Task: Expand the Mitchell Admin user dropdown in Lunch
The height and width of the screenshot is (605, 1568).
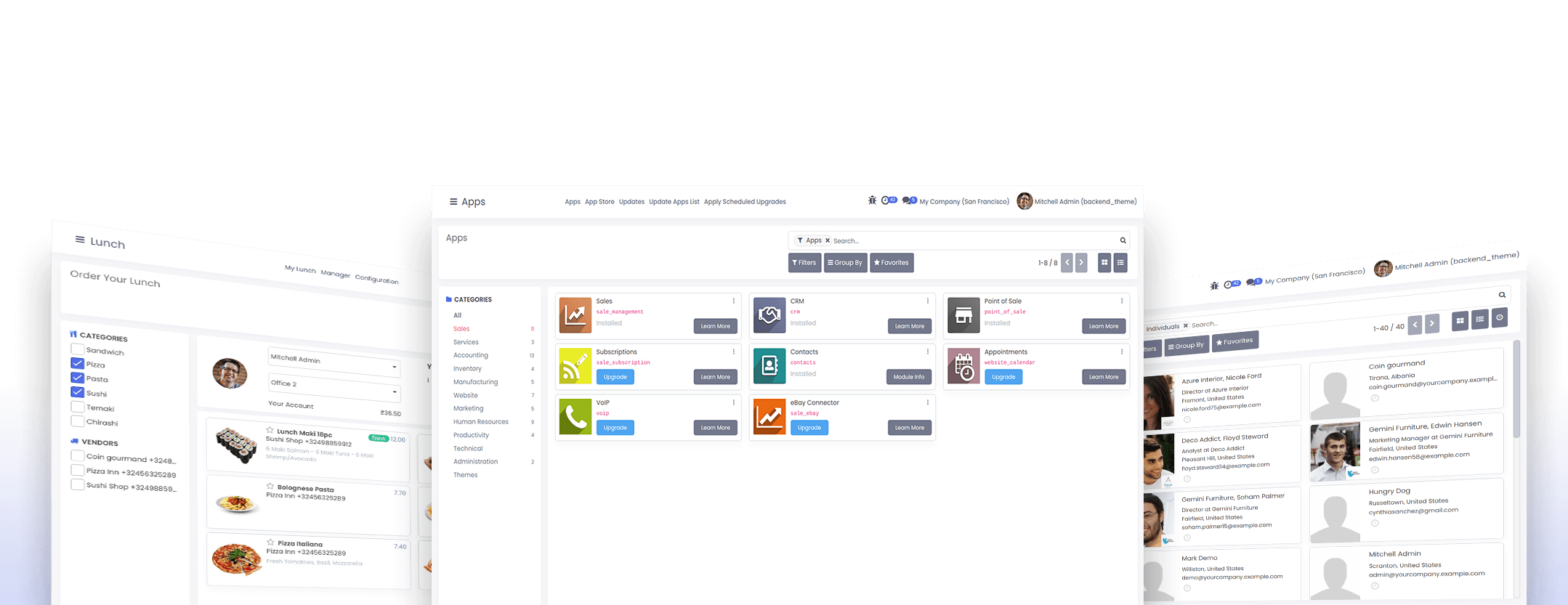Action: 334,362
